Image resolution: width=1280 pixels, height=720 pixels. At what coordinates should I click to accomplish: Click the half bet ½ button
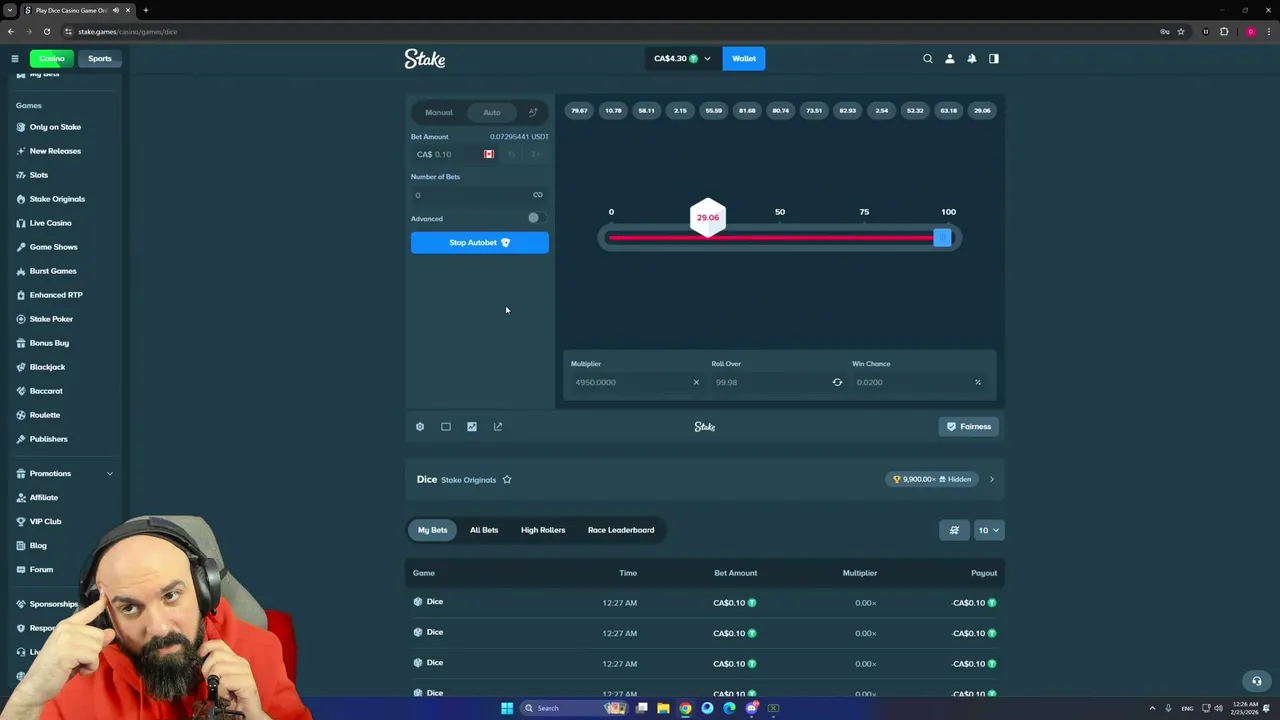tap(512, 154)
